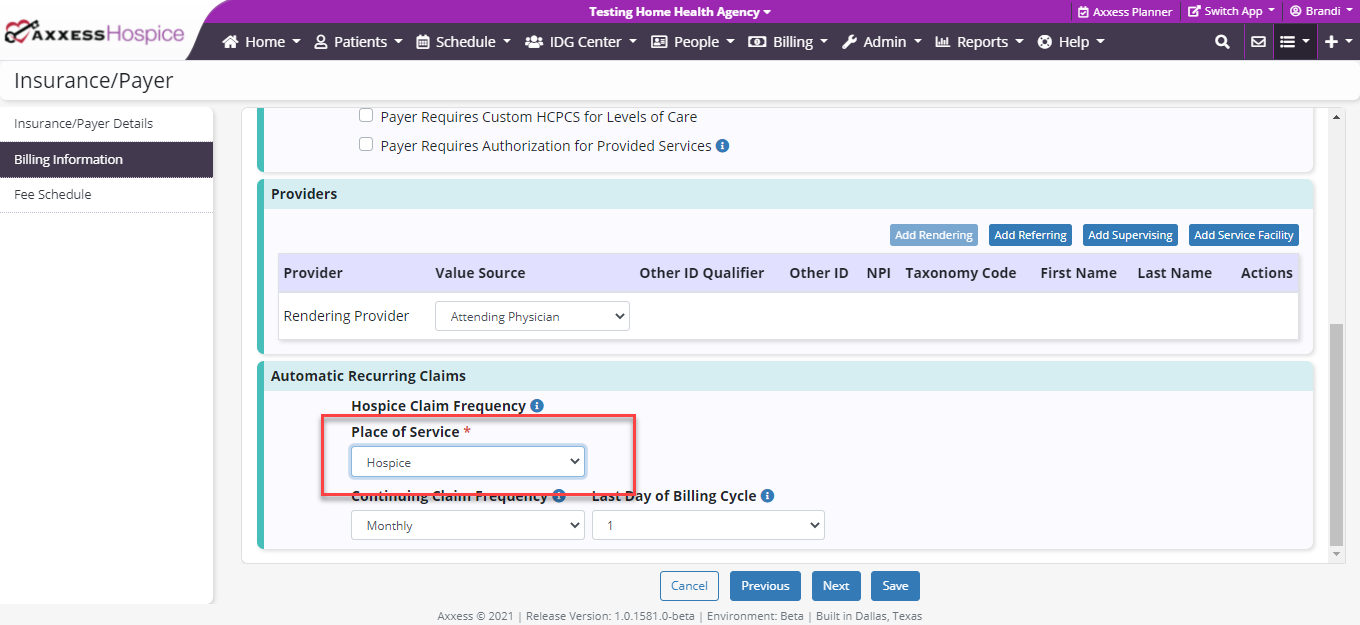Check Payer Requires Authorization for Provided Services
Image resolution: width=1360 pixels, height=625 pixels.
pyautogui.click(x=366, y=145)
